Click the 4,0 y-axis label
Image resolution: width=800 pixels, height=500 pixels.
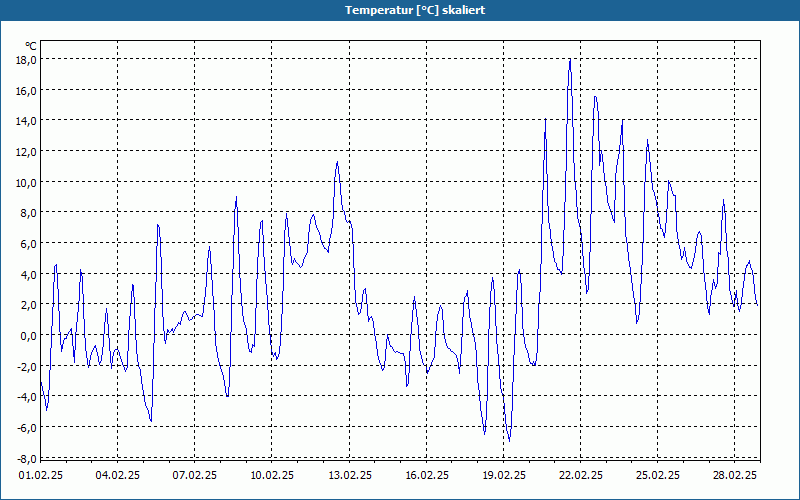(29, 274)
